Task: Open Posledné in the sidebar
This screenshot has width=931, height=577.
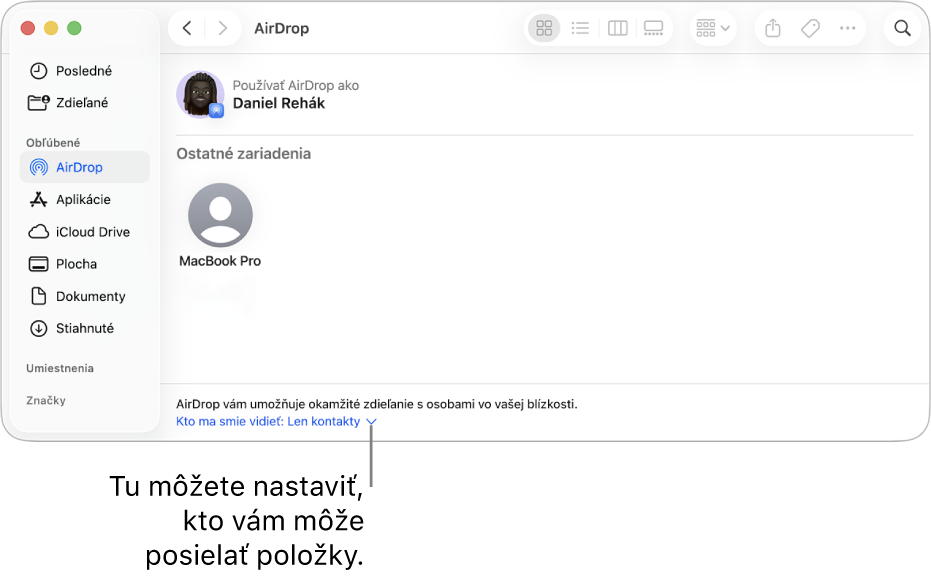Action: tap(84, 71)
